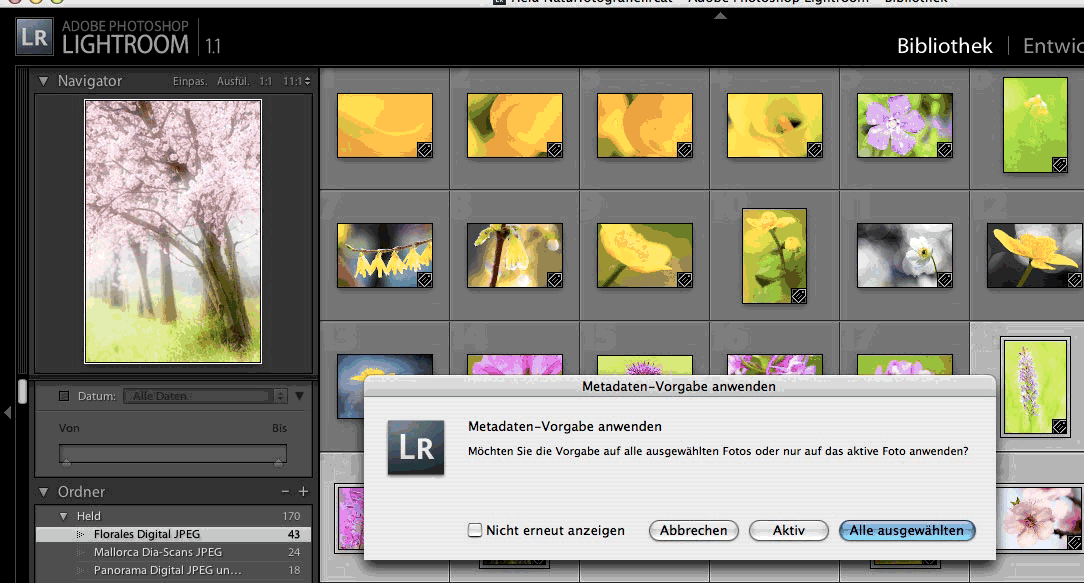Click badge on the yellow cowslip bud thumbnail

(554, 279)
